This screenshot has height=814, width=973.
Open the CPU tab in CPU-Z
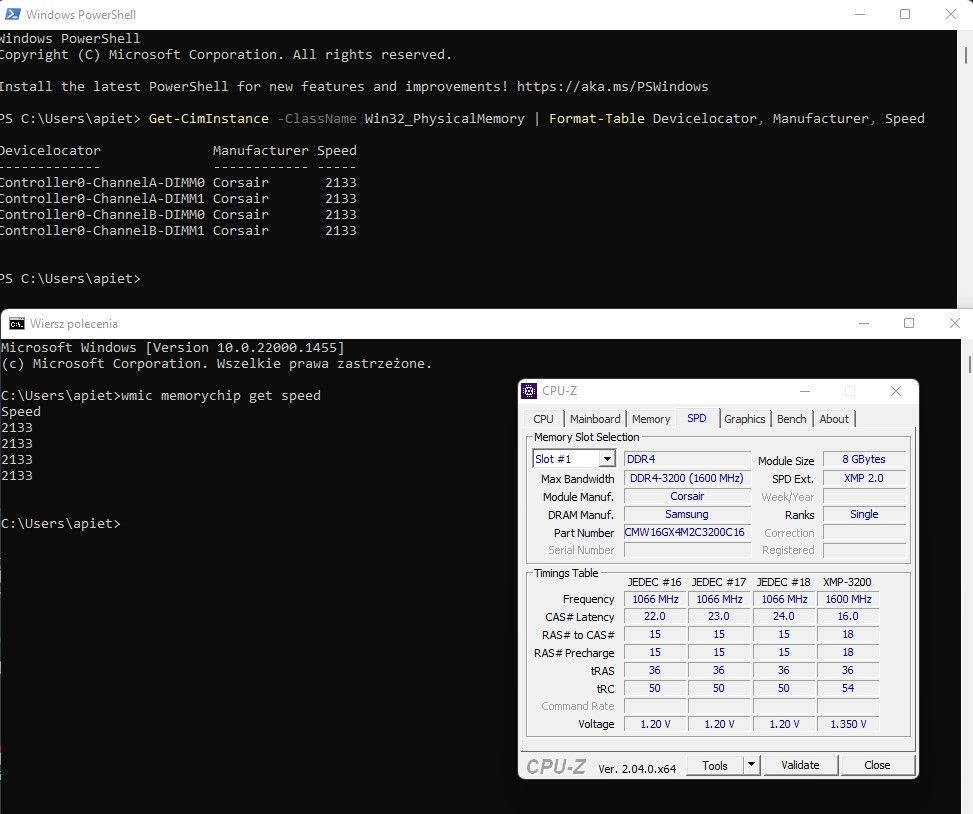click(x=543, y=419)
